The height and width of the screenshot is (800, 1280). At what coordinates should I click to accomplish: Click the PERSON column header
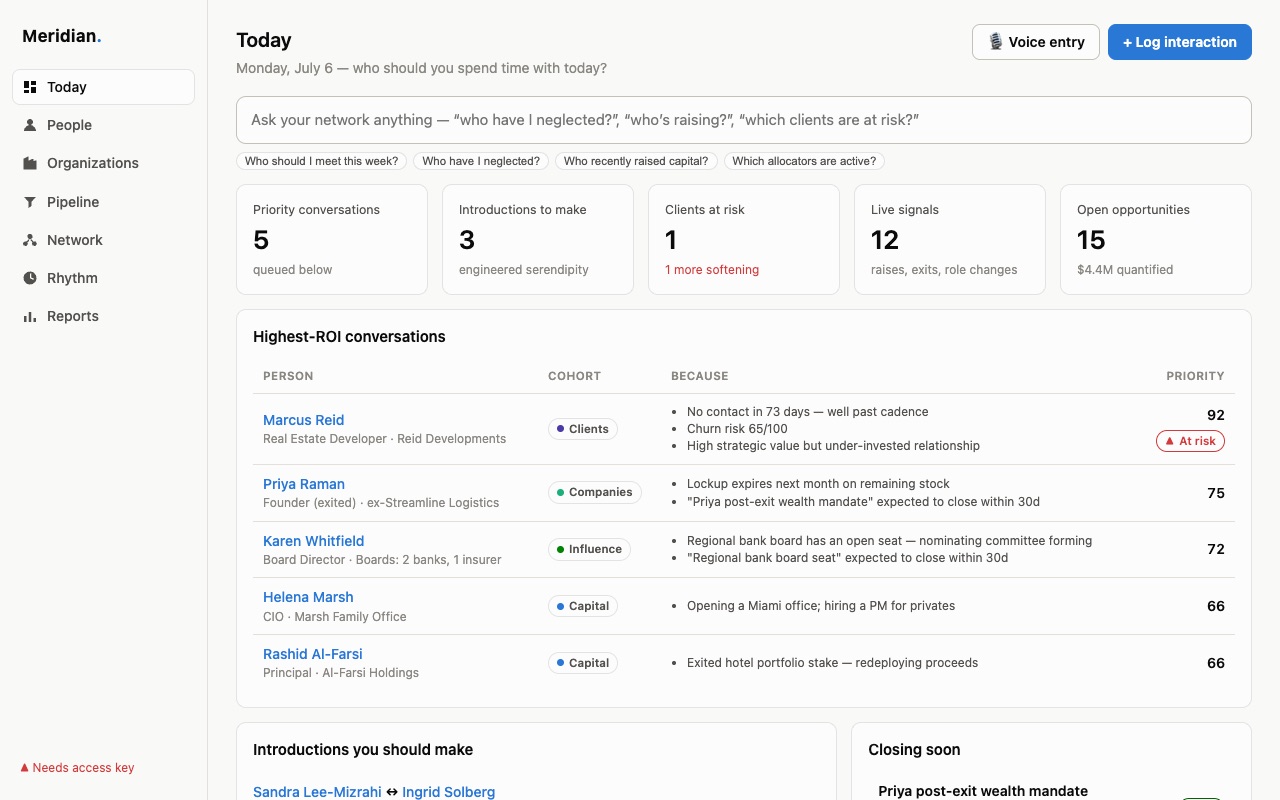pyautogui.click(x=288, y=376)
